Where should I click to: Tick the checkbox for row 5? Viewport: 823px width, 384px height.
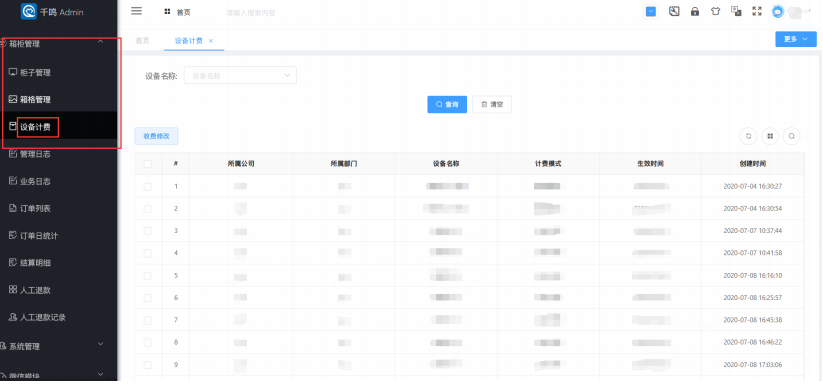[147, 275]
